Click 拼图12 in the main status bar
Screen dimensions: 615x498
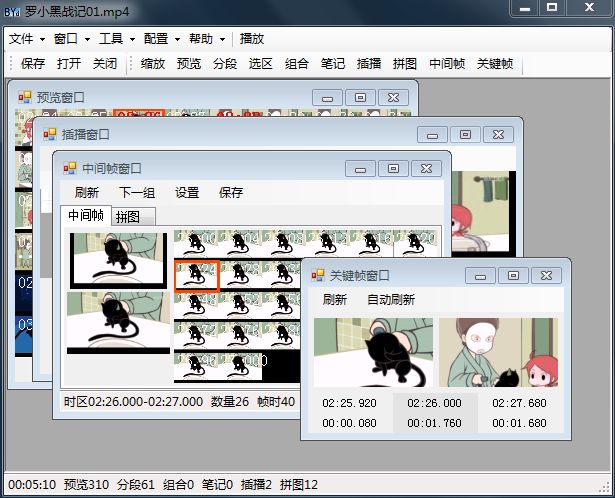(299, 485)
